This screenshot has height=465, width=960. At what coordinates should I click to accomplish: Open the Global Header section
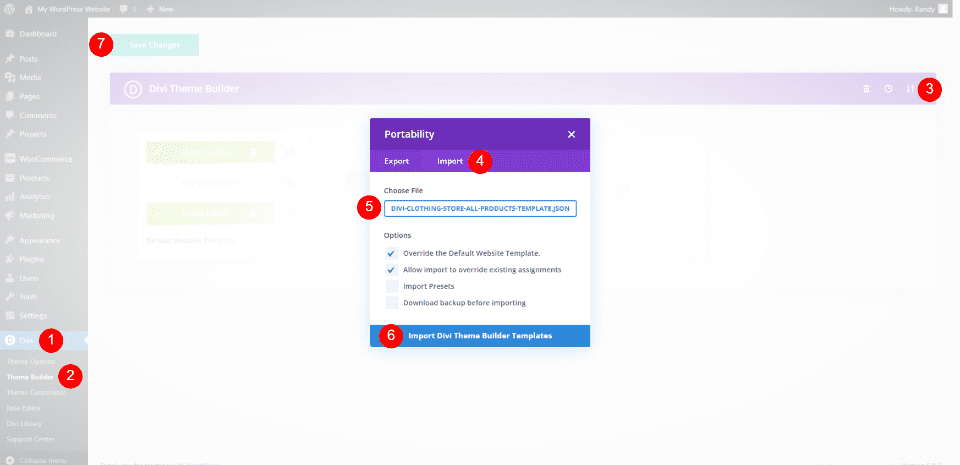208,152
